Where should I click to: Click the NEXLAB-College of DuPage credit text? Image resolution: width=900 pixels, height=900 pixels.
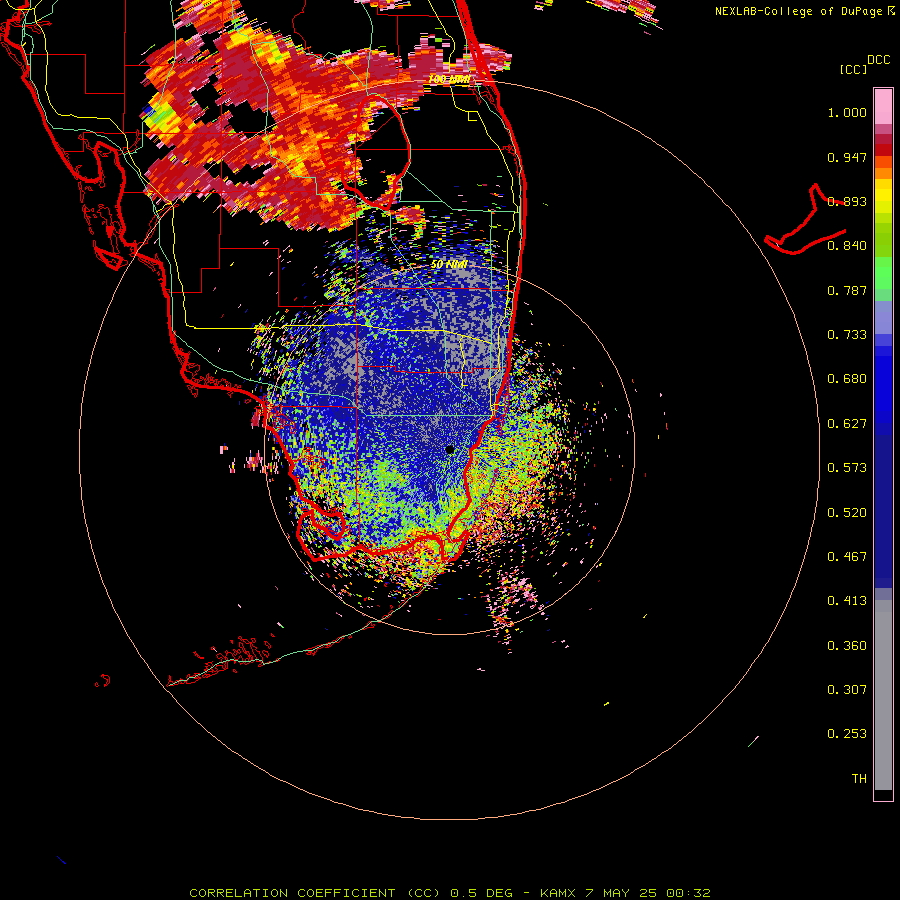pyautogui.click(x=798, y=11)
